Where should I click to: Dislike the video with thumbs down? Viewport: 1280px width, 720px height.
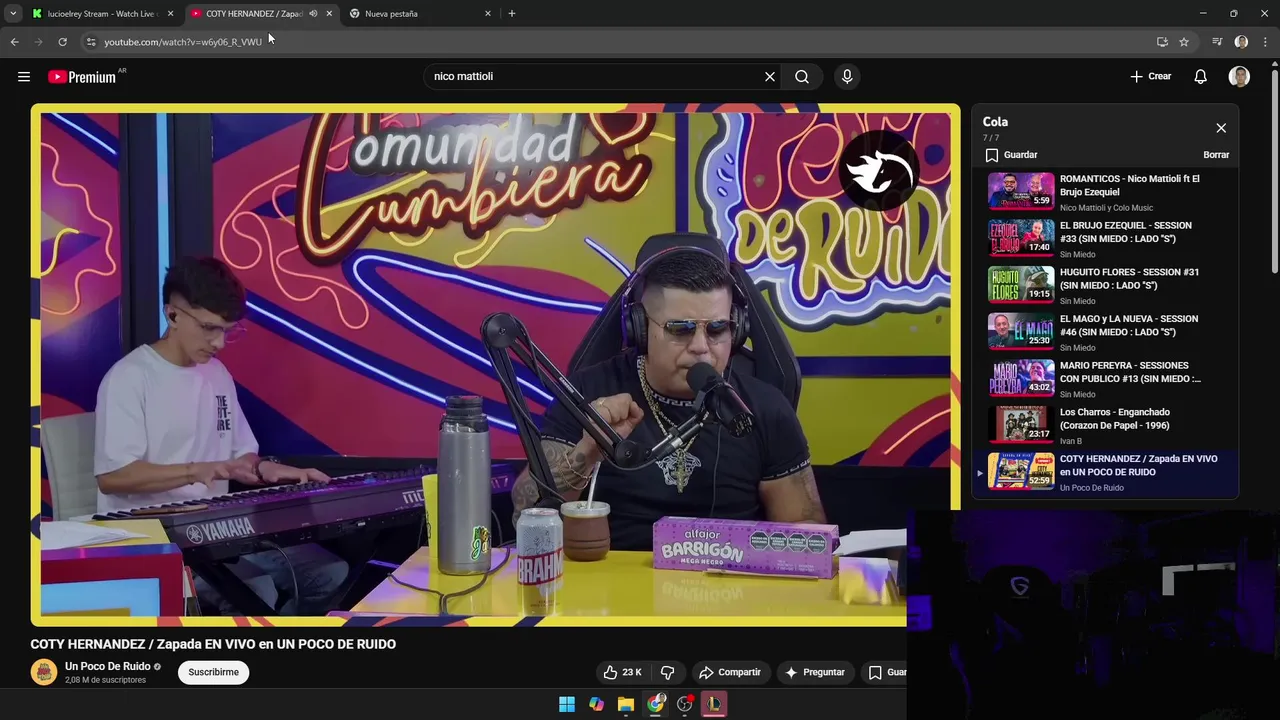click(667, 672)
